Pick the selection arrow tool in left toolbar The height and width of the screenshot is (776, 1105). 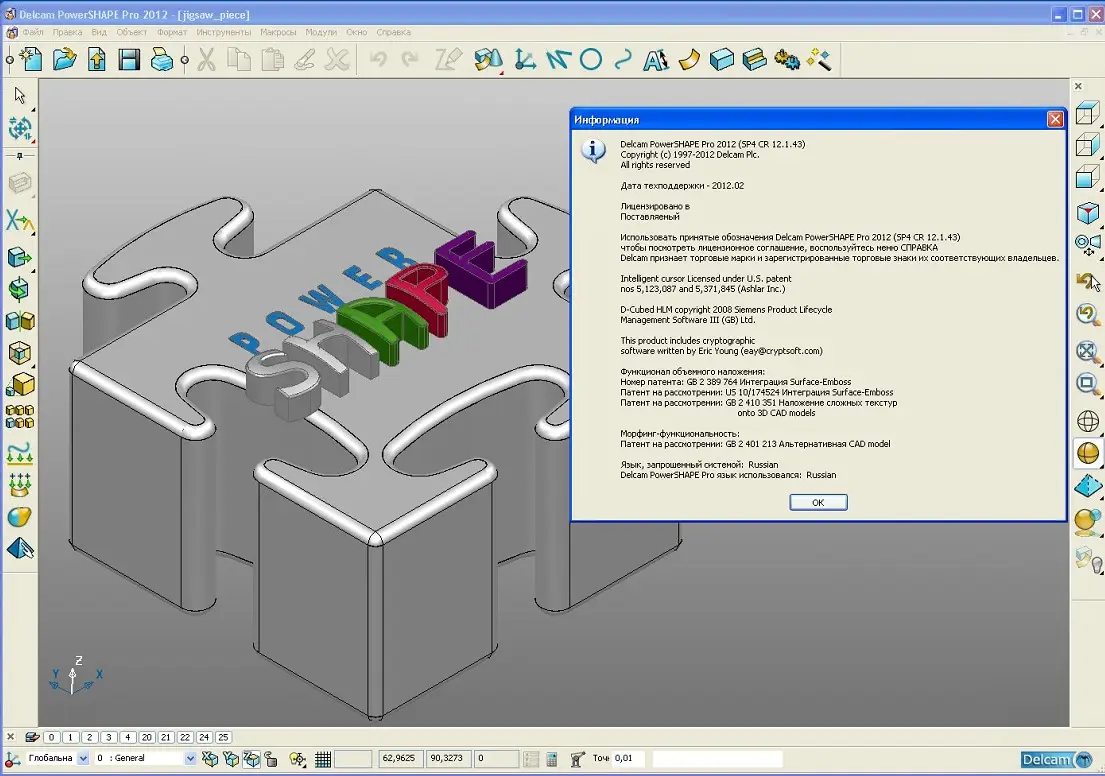tap(20, 95)
